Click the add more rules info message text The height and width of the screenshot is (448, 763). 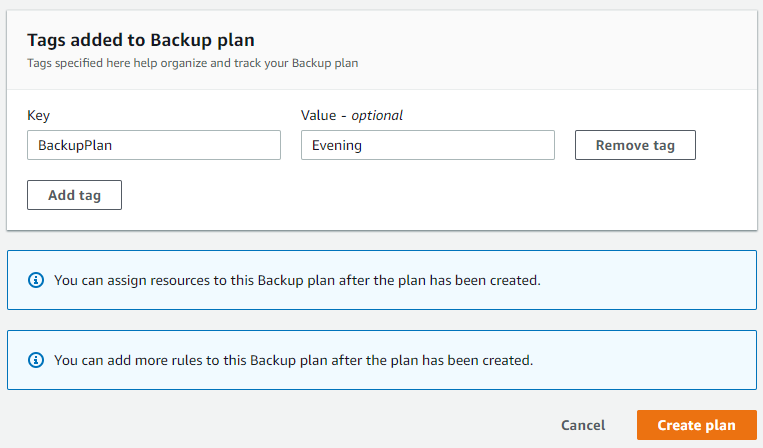pos(293,359)
